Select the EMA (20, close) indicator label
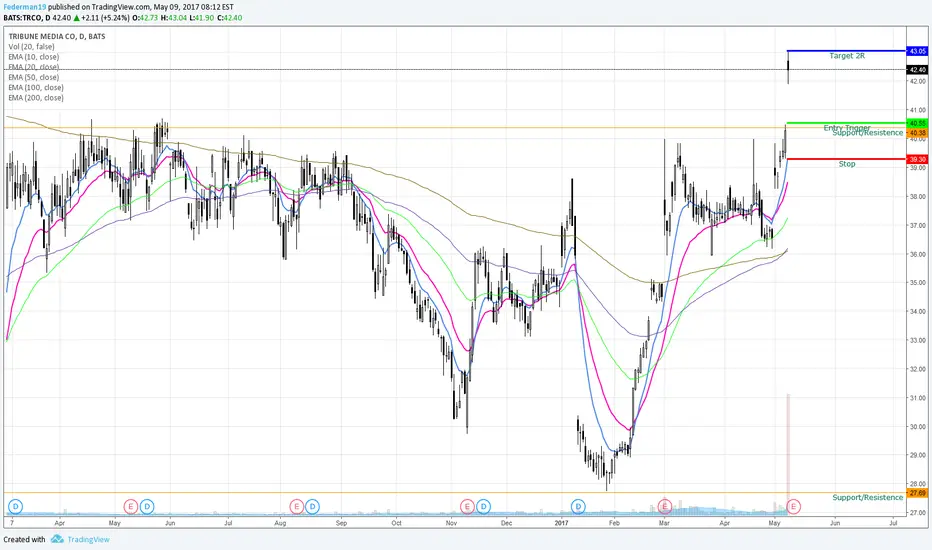Screen dimensions: 932x550 [34, 67]
